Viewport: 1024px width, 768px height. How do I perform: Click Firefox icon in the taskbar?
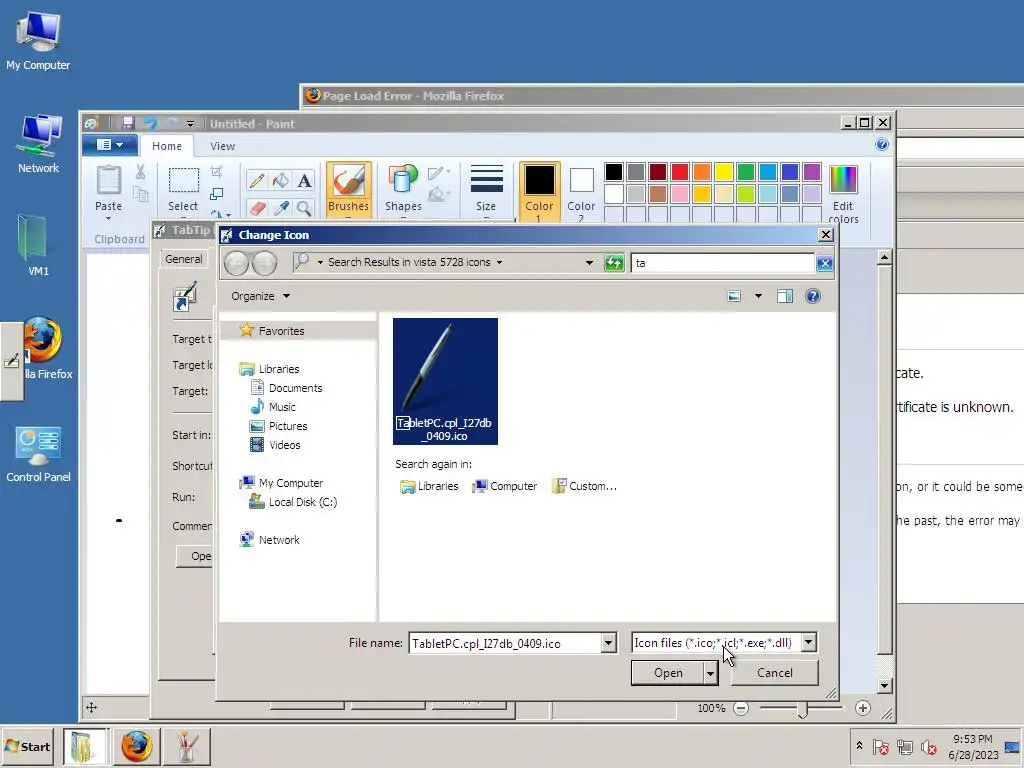tap(136, 746)
